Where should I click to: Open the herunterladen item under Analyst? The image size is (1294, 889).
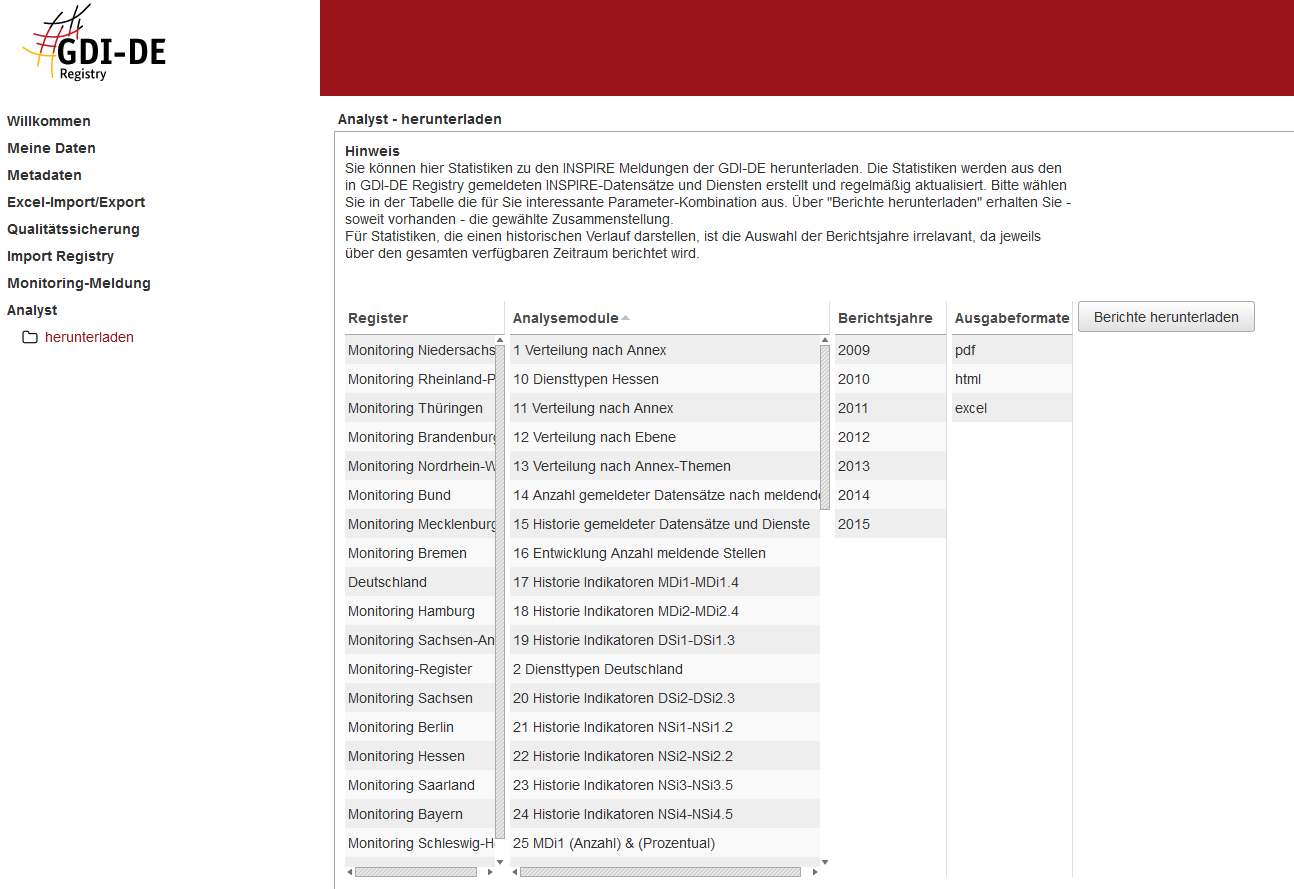[x=89, y=338]
